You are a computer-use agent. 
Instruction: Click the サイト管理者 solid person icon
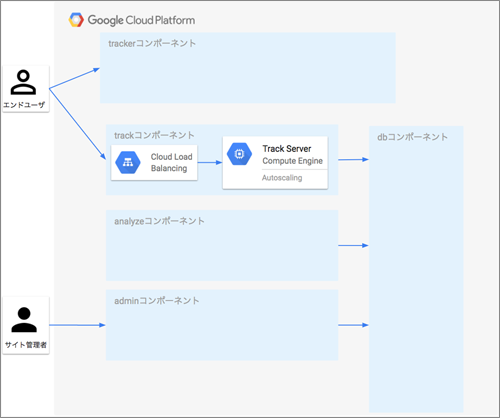click(24, 320)
